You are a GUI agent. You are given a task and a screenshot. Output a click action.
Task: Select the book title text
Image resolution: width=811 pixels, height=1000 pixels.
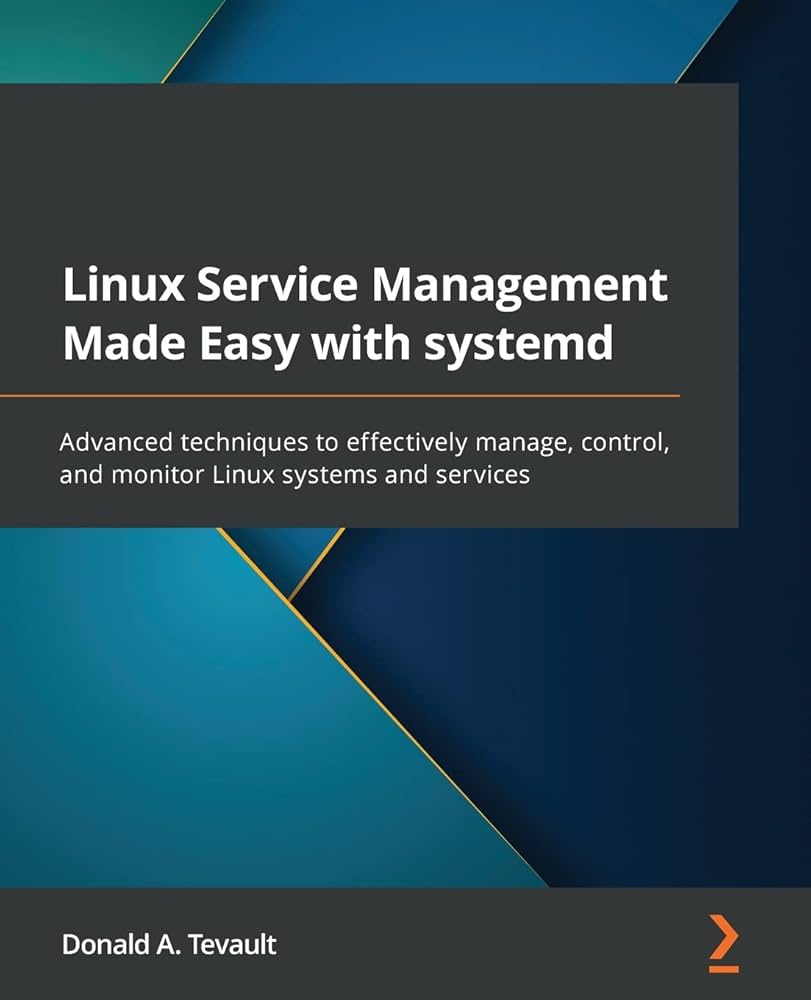click(365, 315)
